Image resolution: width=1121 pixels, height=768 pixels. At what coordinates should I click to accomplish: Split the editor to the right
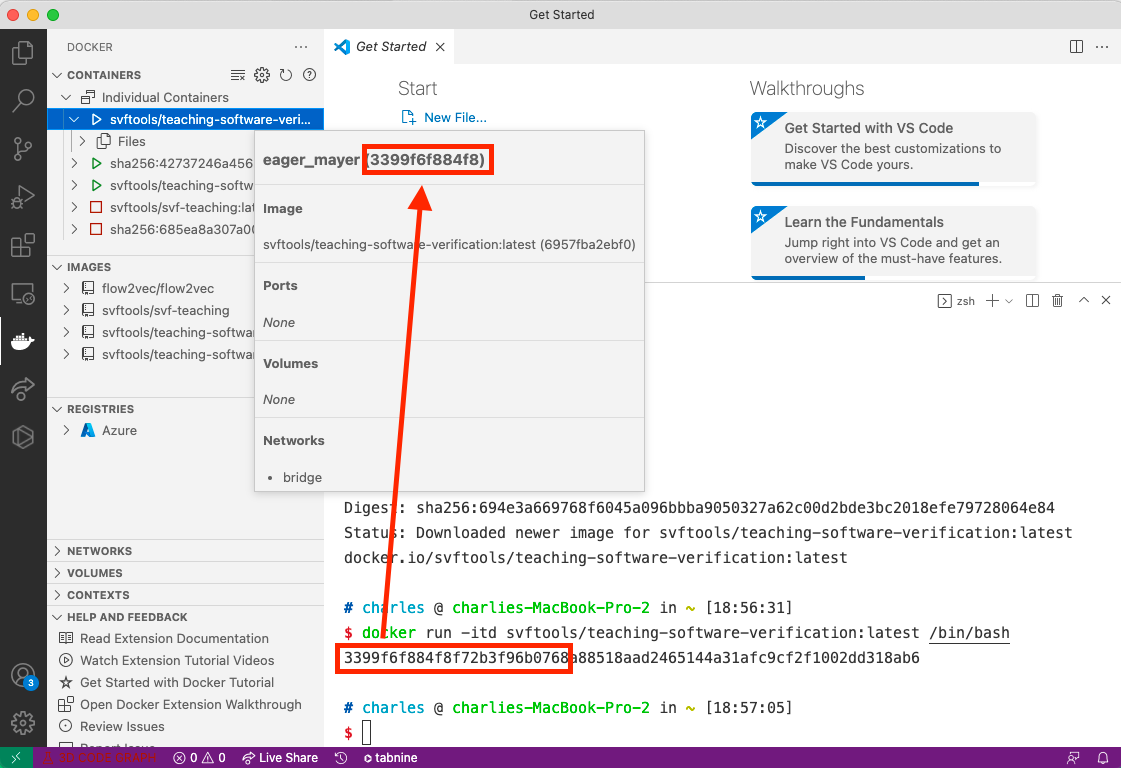[x=1076, y=46]
